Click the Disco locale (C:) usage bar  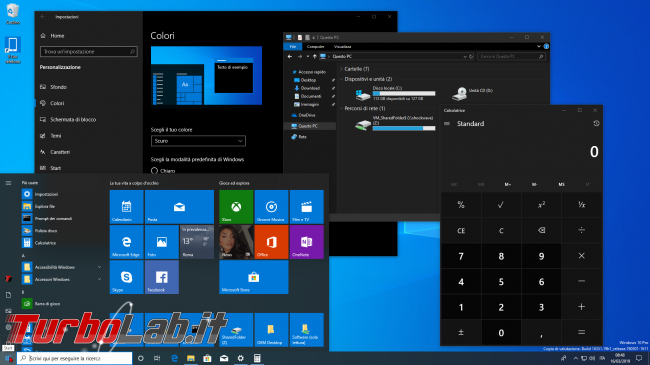tap(404, 94)
